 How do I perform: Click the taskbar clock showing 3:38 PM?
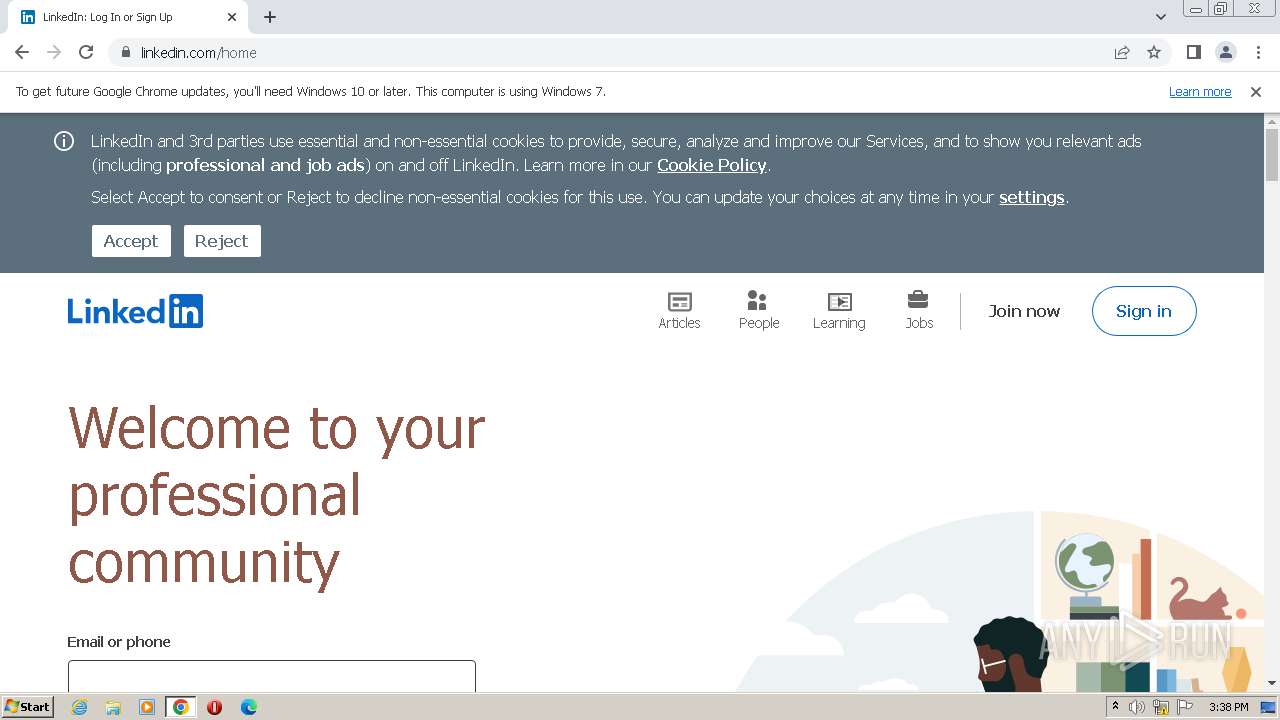coord(1228,707)
